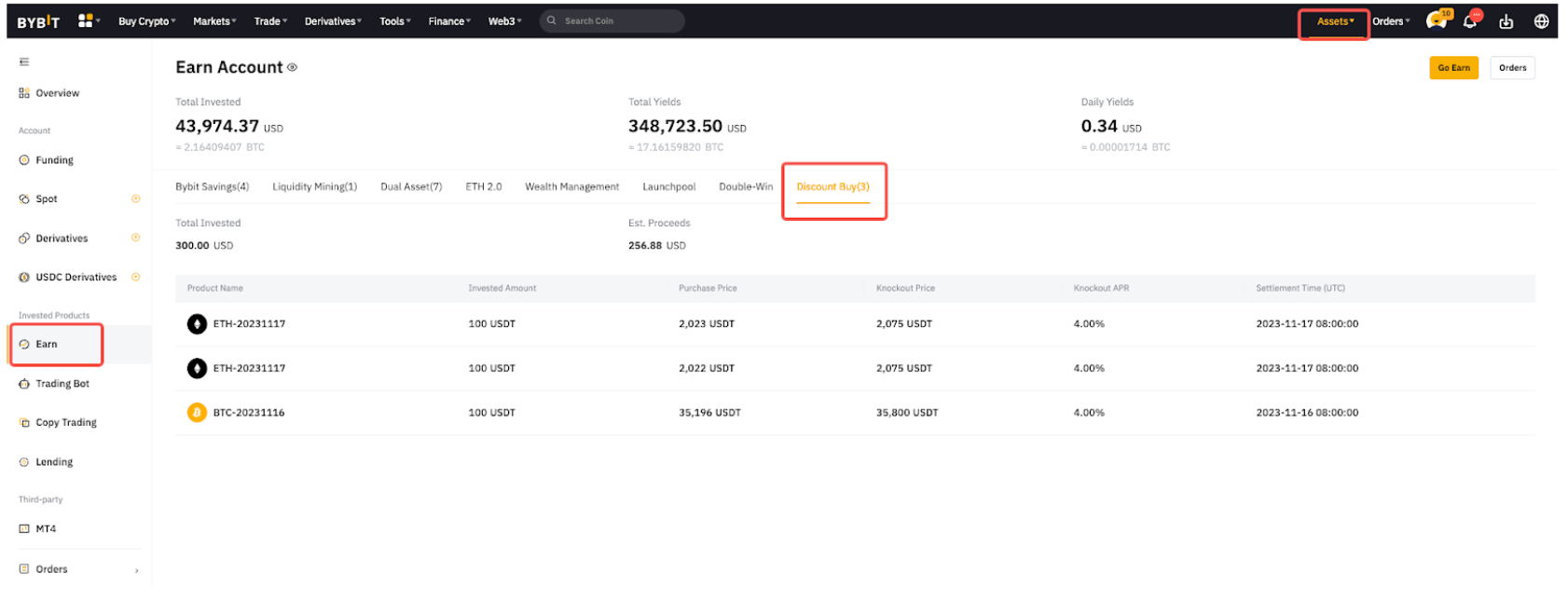1568x600 pixels.
Task: Open the language globe icon
Action: [1541, 21]
